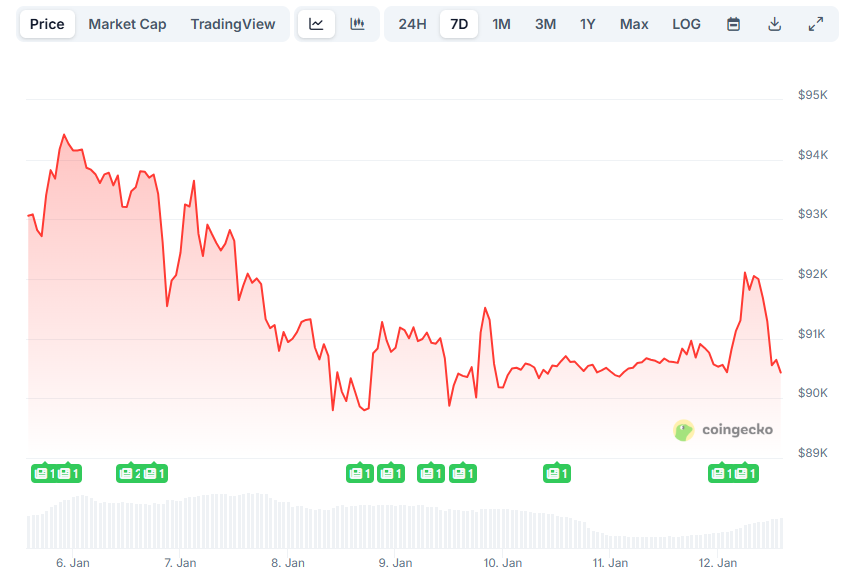Open the leftmost news badge under chart
This screenshot has height=588, width=861.
pos(44,473)
